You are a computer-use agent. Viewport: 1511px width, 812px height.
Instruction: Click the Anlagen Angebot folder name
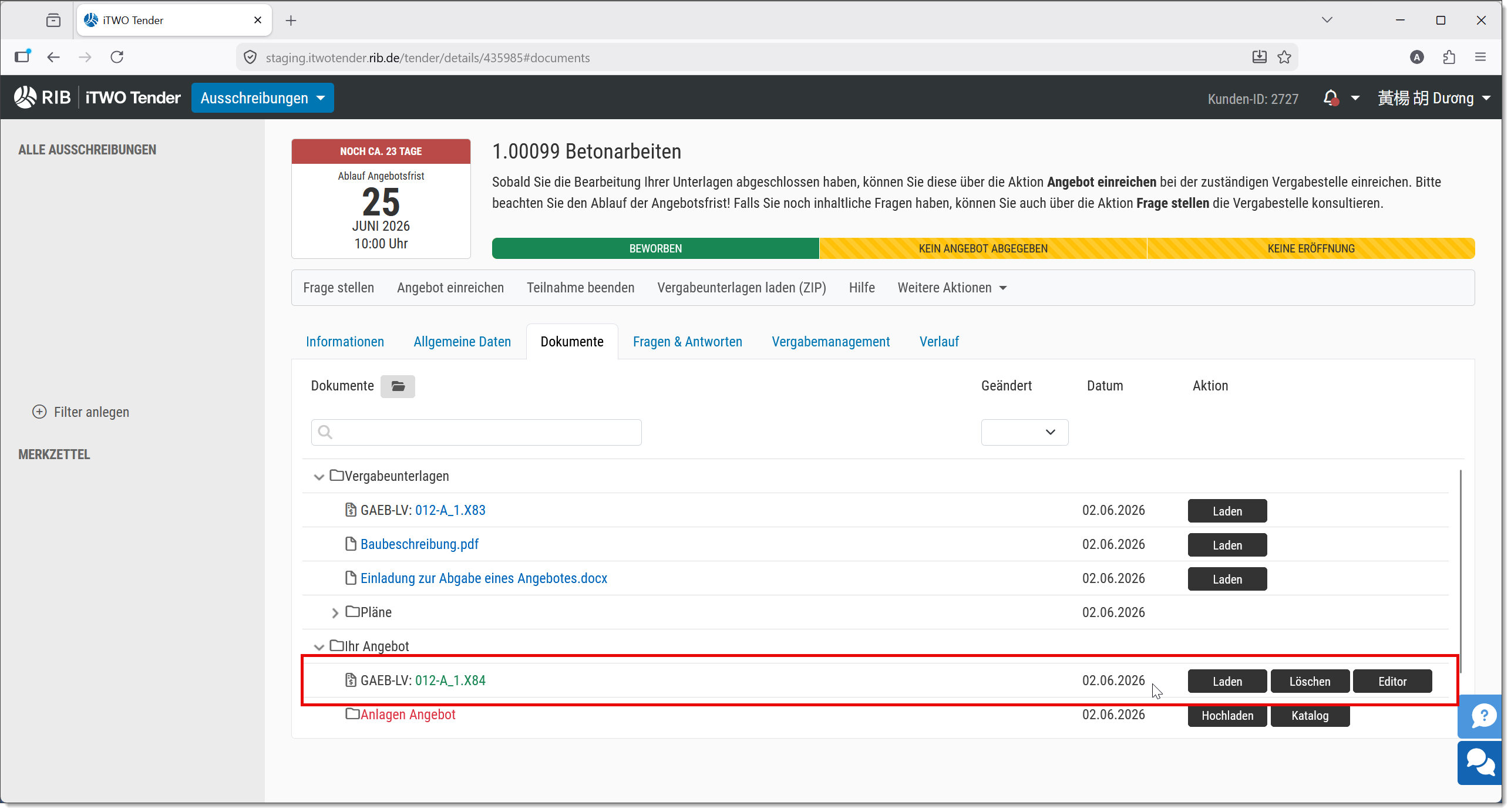408,715
